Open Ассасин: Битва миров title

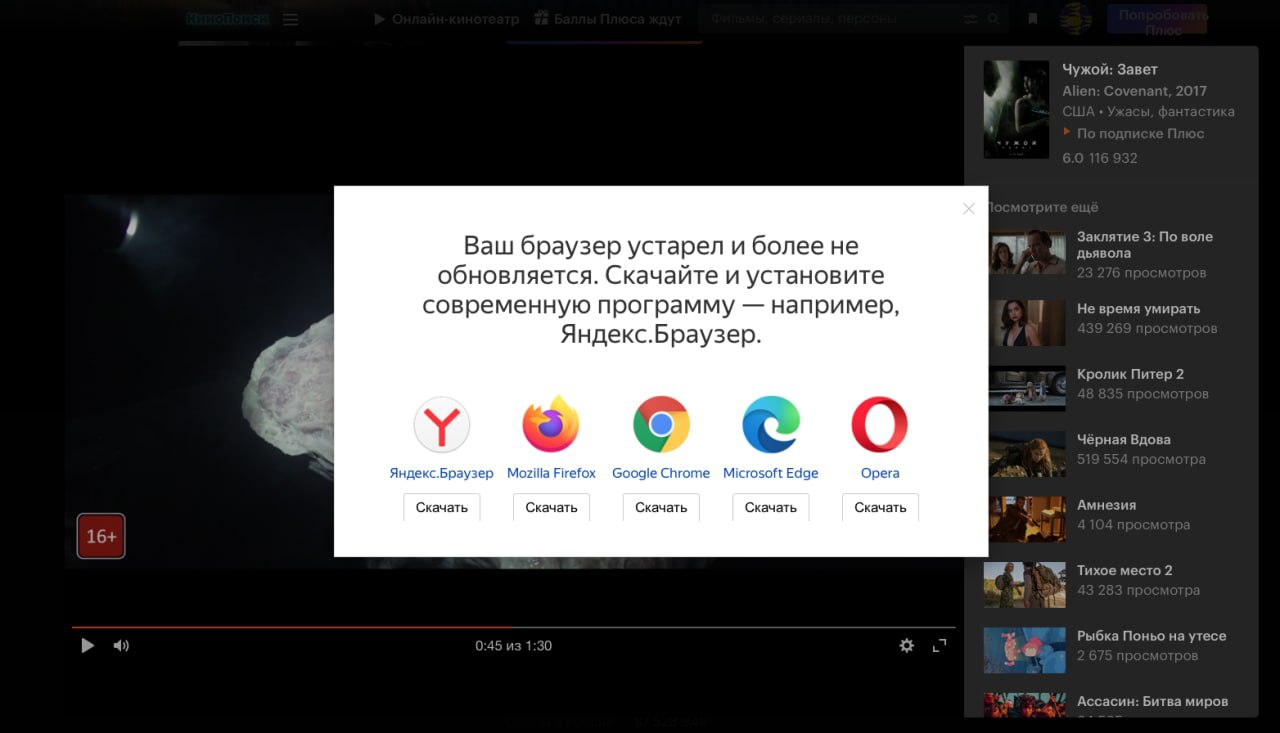tap(1153, 701)
